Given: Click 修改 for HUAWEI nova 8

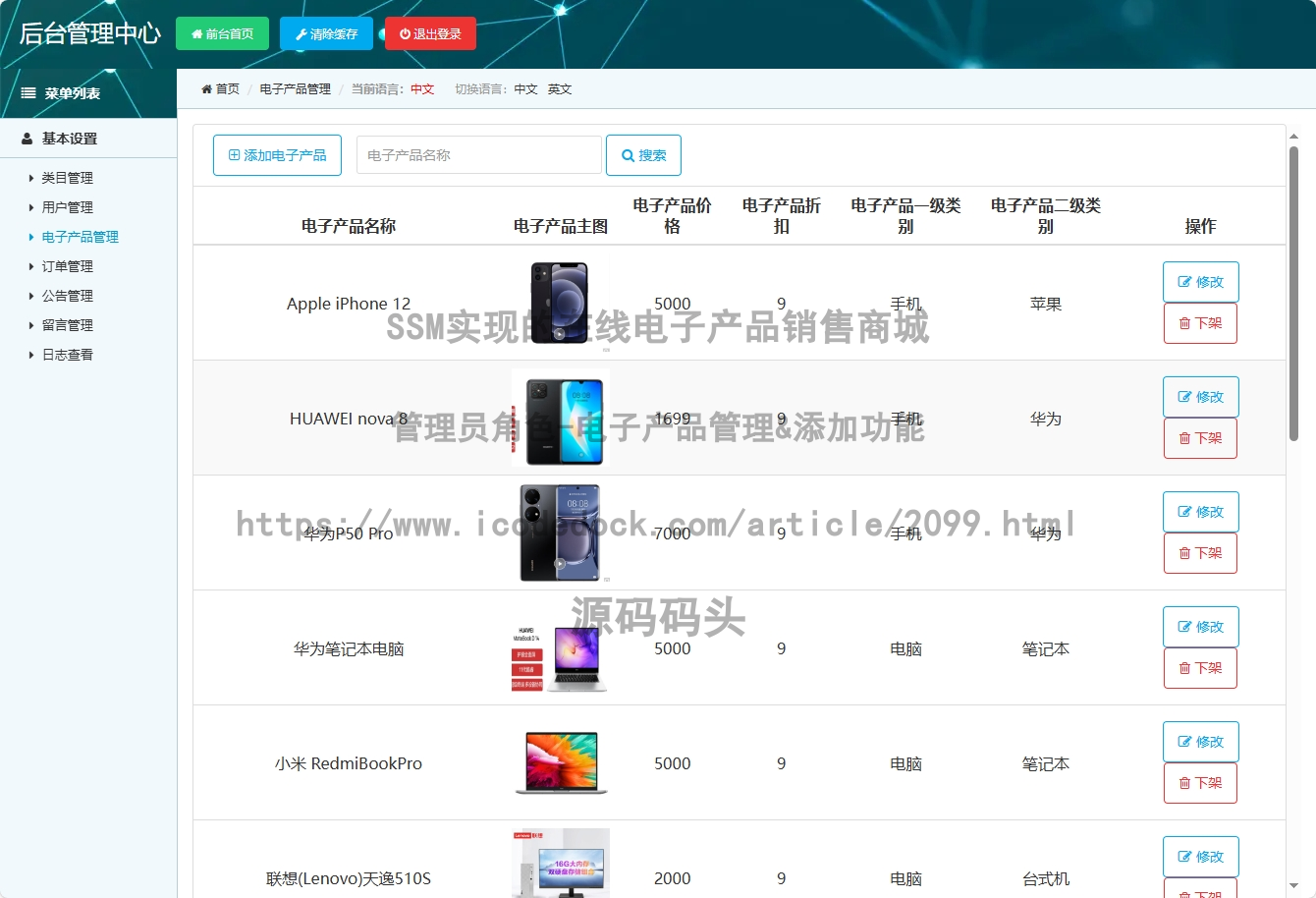Looking at the screenshot, I should point(1200,397).
